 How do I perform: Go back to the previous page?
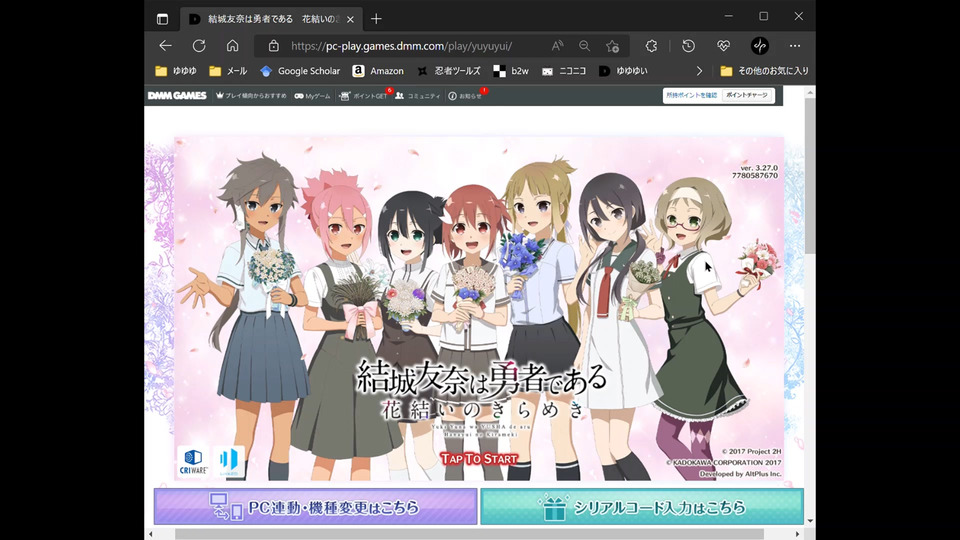point(165,46)
